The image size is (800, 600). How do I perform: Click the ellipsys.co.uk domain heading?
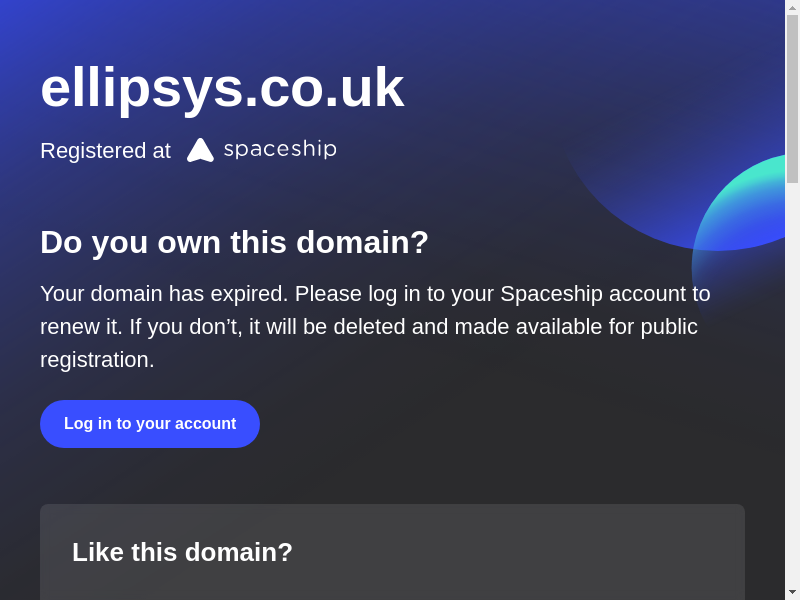[222, 87]
